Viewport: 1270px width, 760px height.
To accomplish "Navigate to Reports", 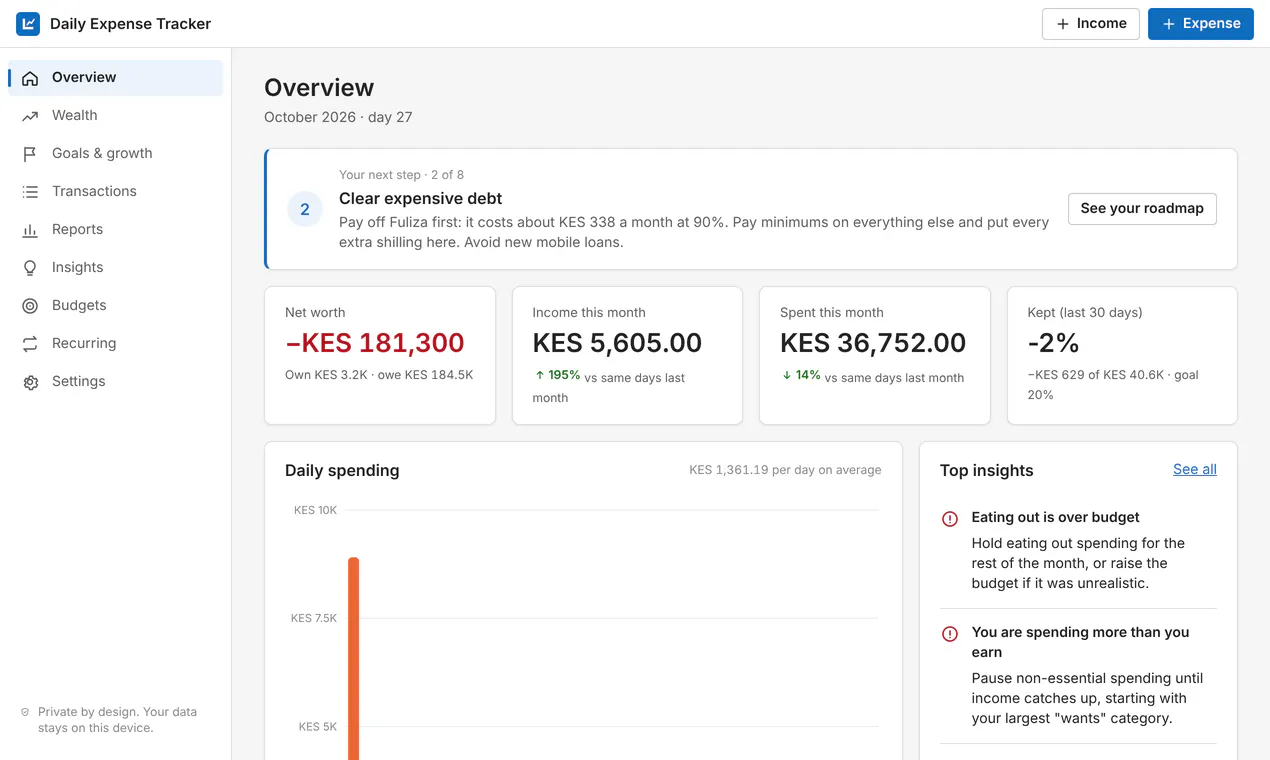I will click(x=115, y=230).
